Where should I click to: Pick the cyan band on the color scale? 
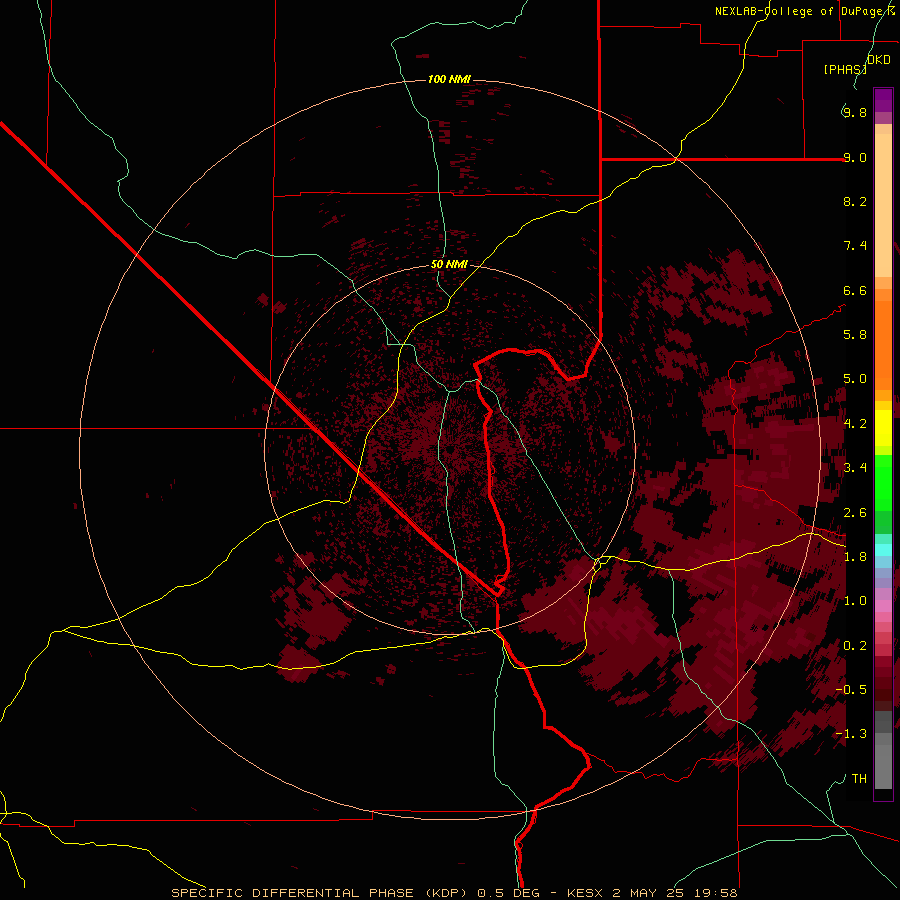pos(883,549)
